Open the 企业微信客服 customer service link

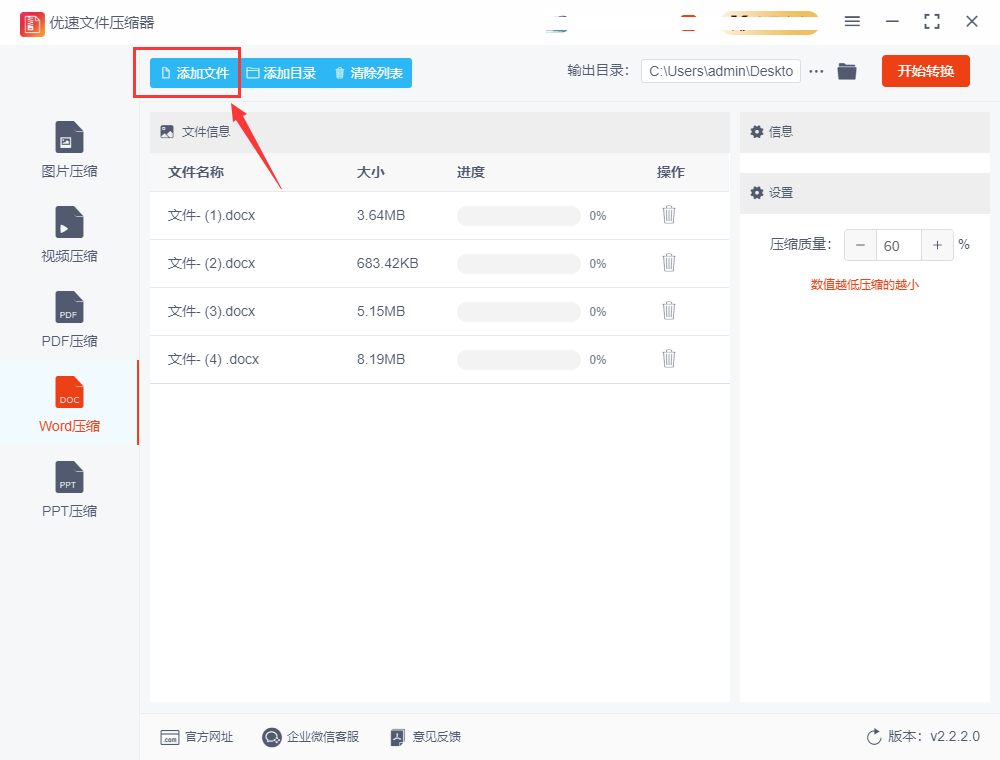(311, 737)
